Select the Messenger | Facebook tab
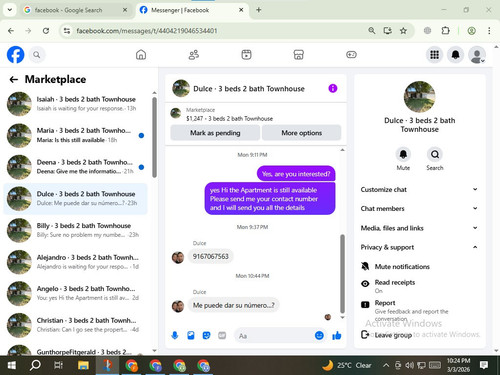The width and height of the screenshot is (500, 375). pos(192,10)
